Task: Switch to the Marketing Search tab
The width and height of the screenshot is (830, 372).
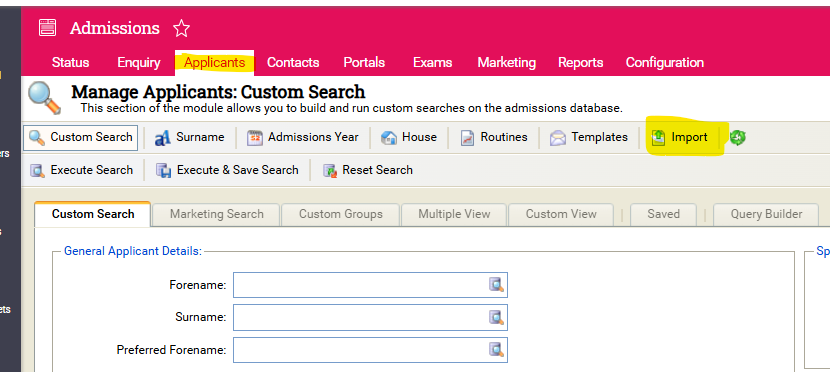Action: pyautogui.click(x=216, y=214)
